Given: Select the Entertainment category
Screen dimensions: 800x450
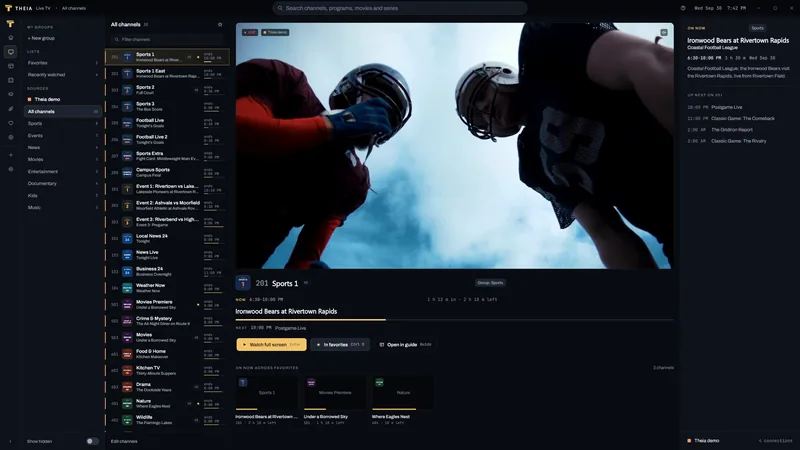Looking at the screenshot, I should click(62, 171).
